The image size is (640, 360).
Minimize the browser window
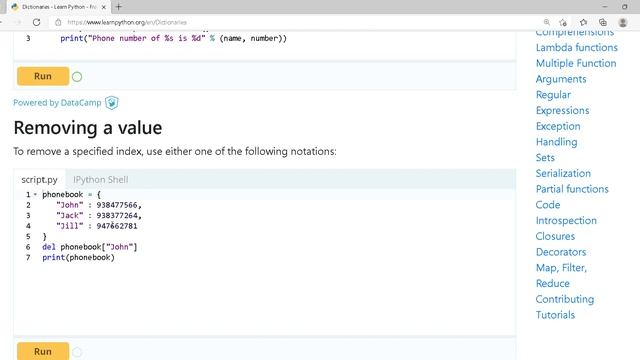point(605,7)
